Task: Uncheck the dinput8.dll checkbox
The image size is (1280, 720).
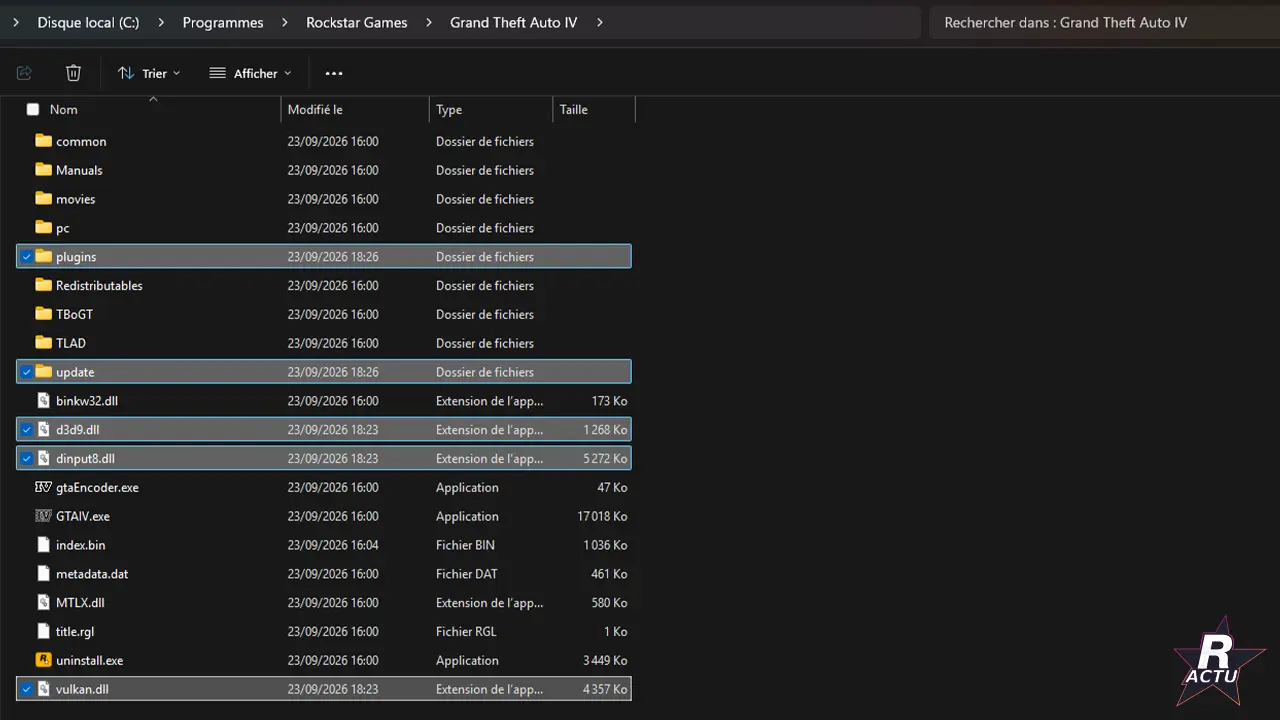Action: coord(27,459)
